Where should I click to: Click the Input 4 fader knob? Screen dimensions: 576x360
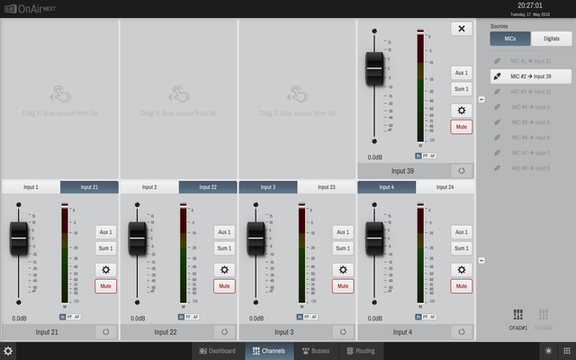click(374, 238)
